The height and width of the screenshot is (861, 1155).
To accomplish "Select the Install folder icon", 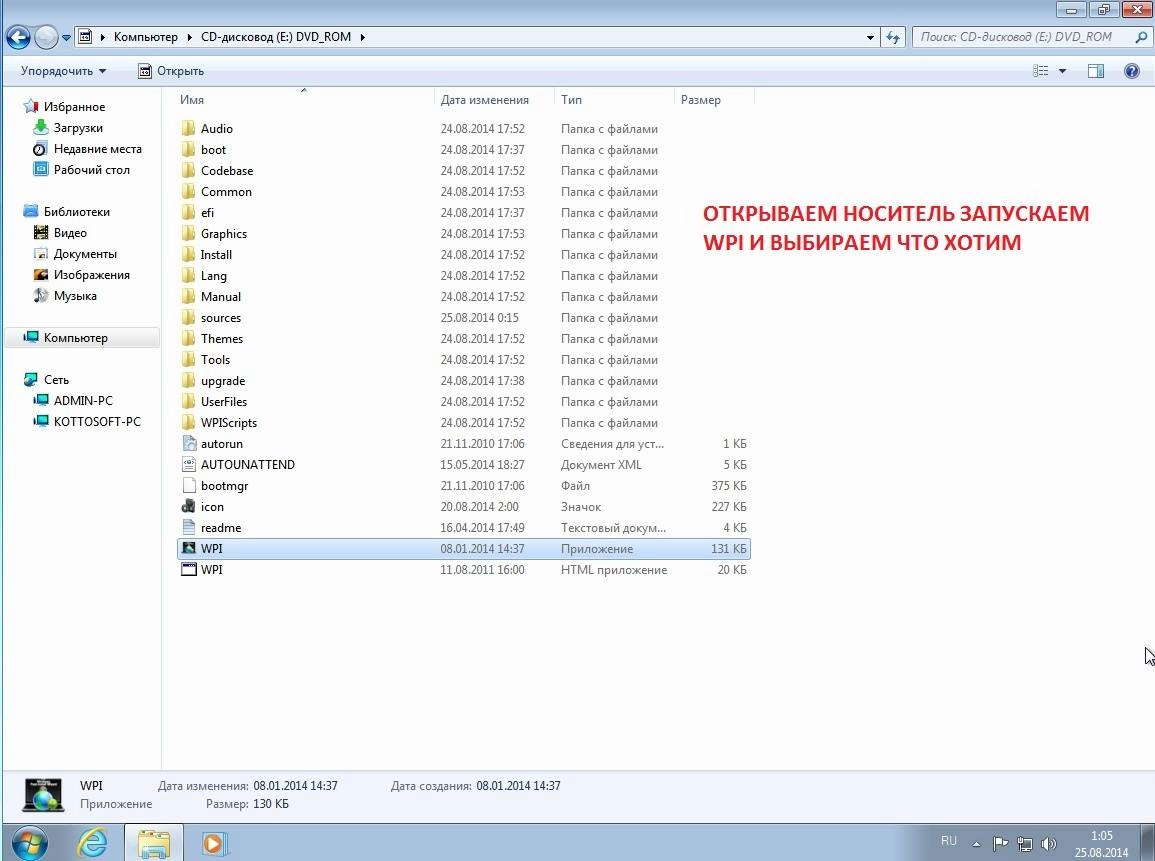I will (189, 254).
